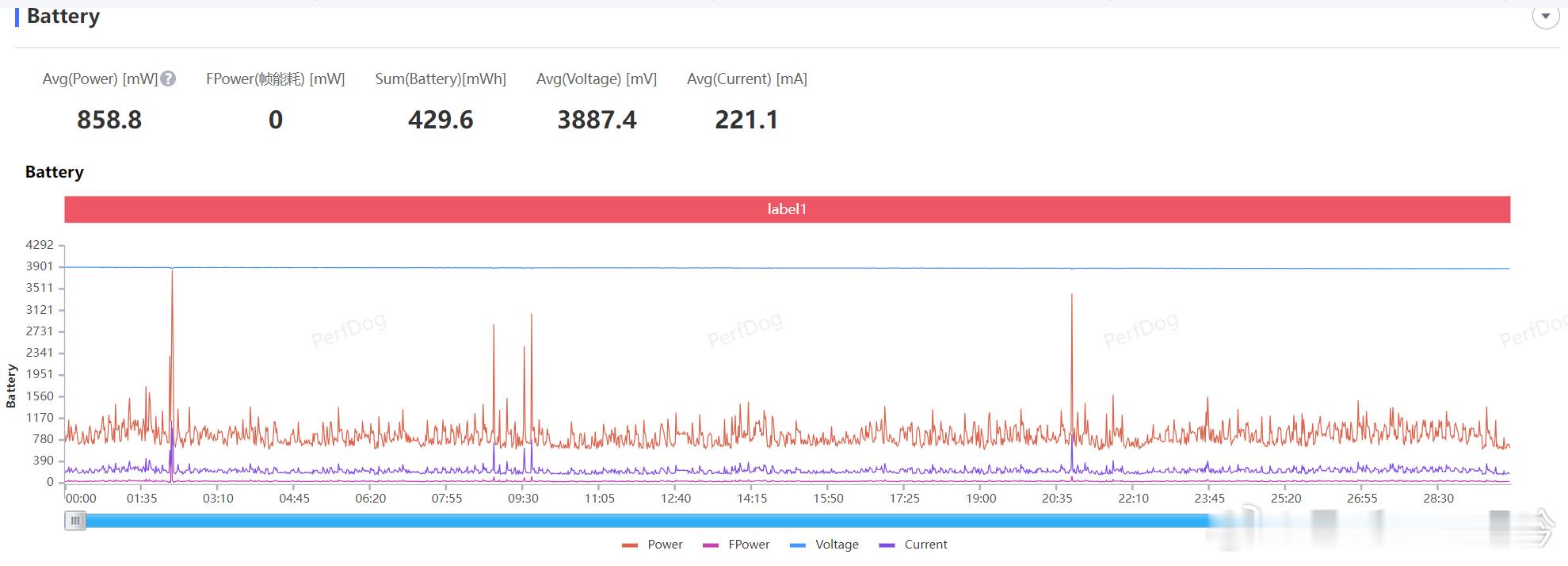The width and height of the screenshot is (1568, 566).
Task: Click the 858.8 average power value
Action: pos(109,120)
